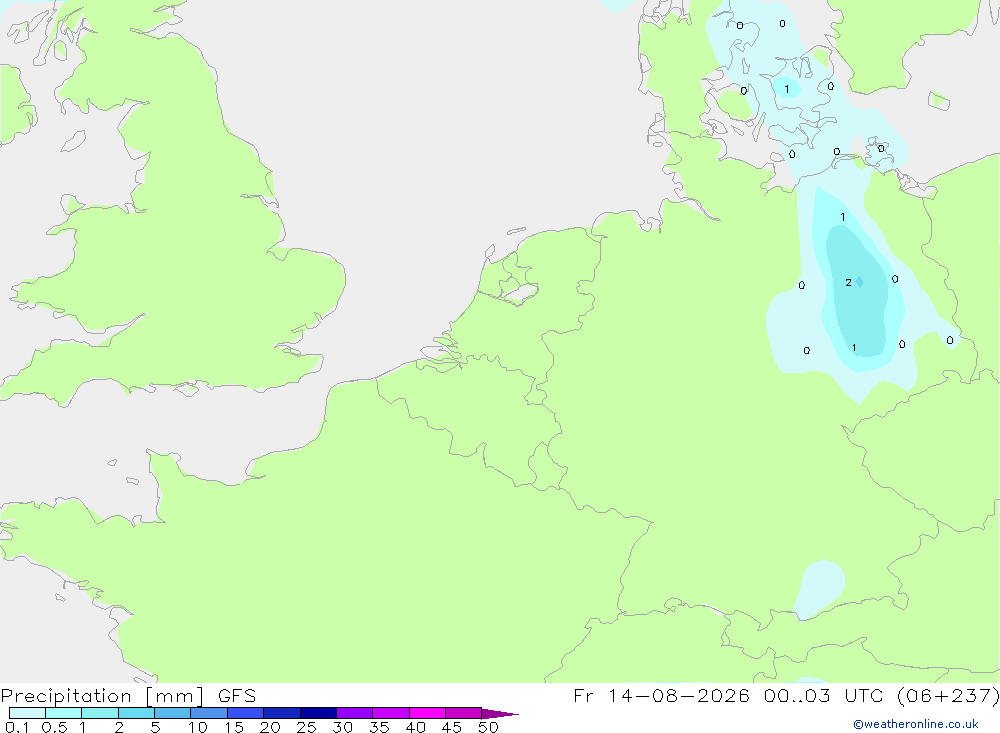The width and height of the screenshot is (1000, 733).
Task: Click legend scale label "30"
Action: tap(342, 727)
